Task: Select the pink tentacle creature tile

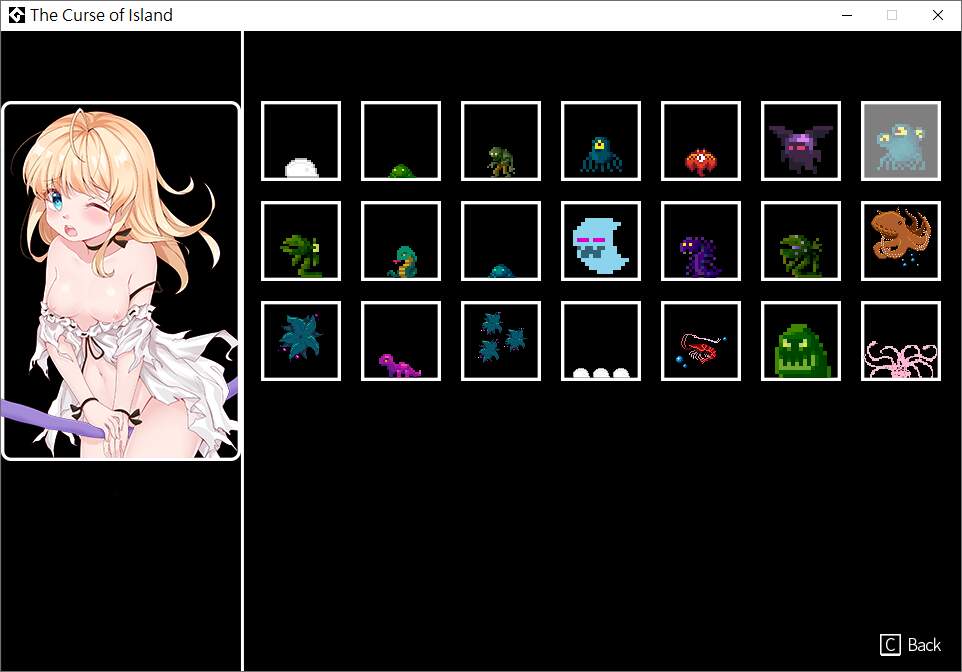Action: [x=901, y=341]
